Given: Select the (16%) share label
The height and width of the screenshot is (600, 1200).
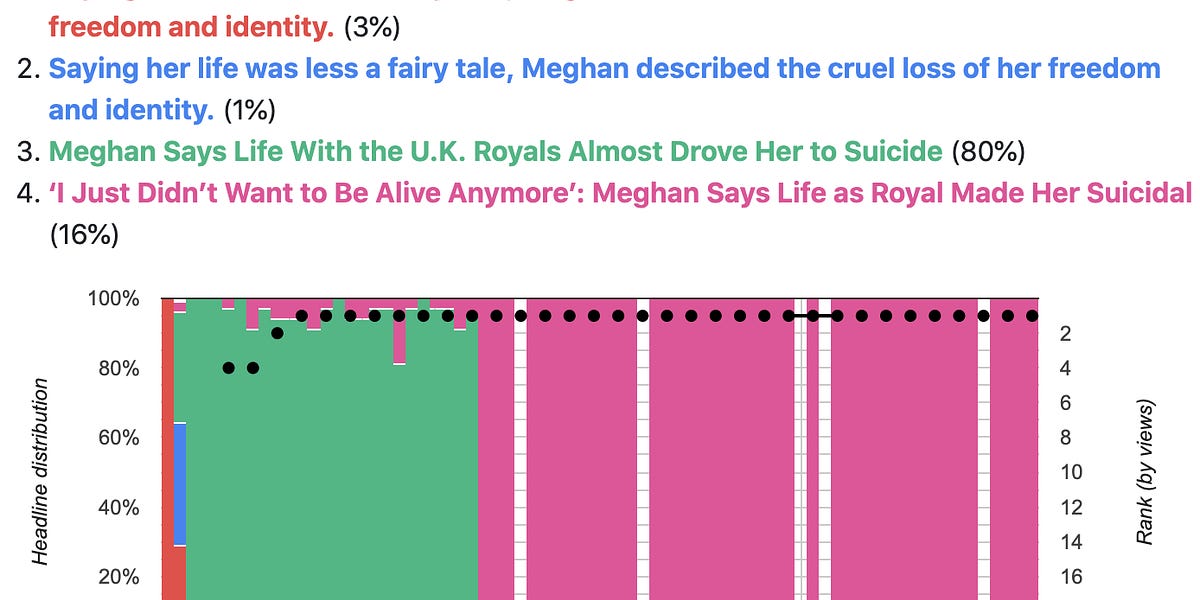Looking at the screenshot, I should [x=84, y=234].
